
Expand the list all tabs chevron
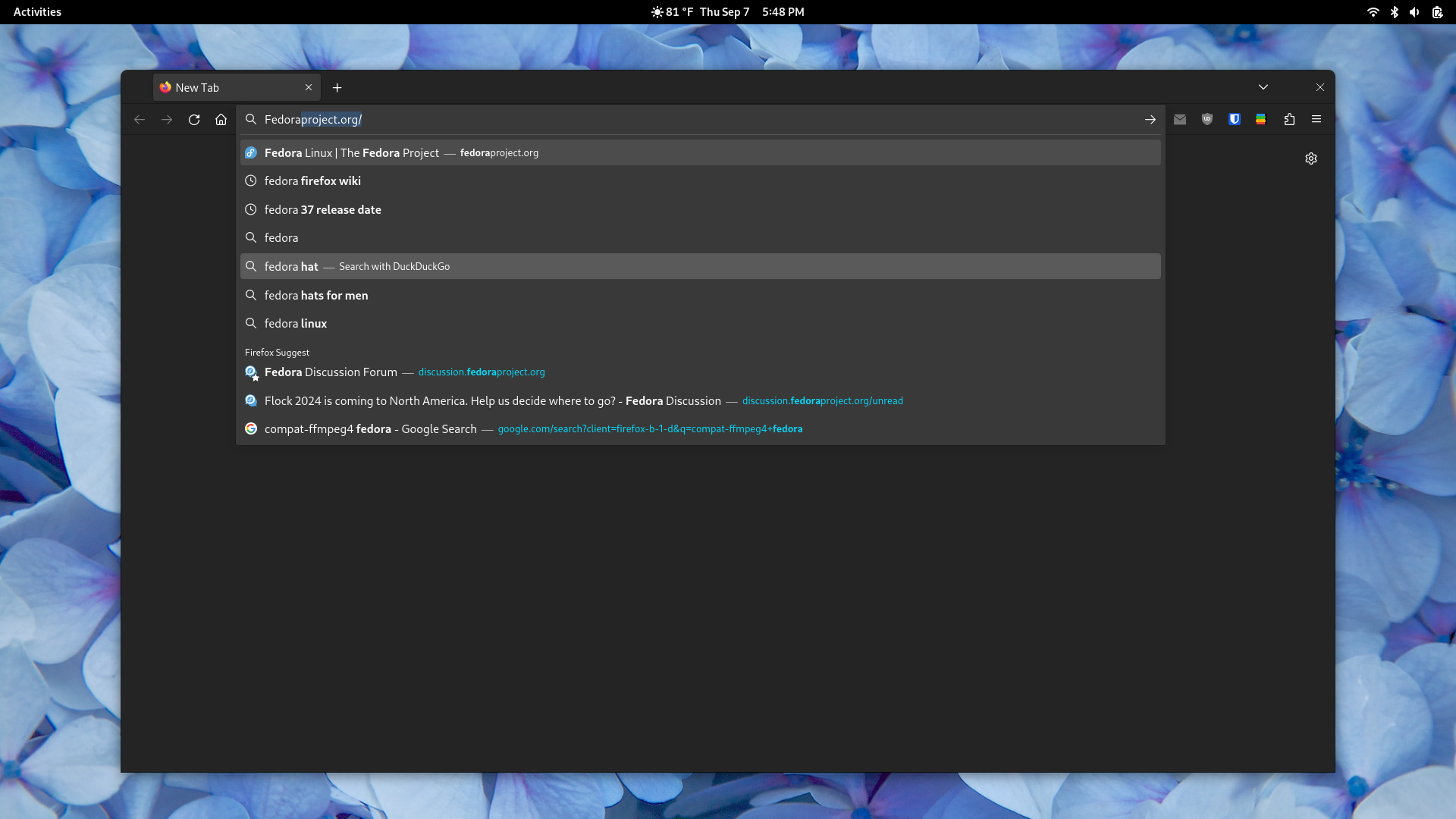tap(1263, 87)
